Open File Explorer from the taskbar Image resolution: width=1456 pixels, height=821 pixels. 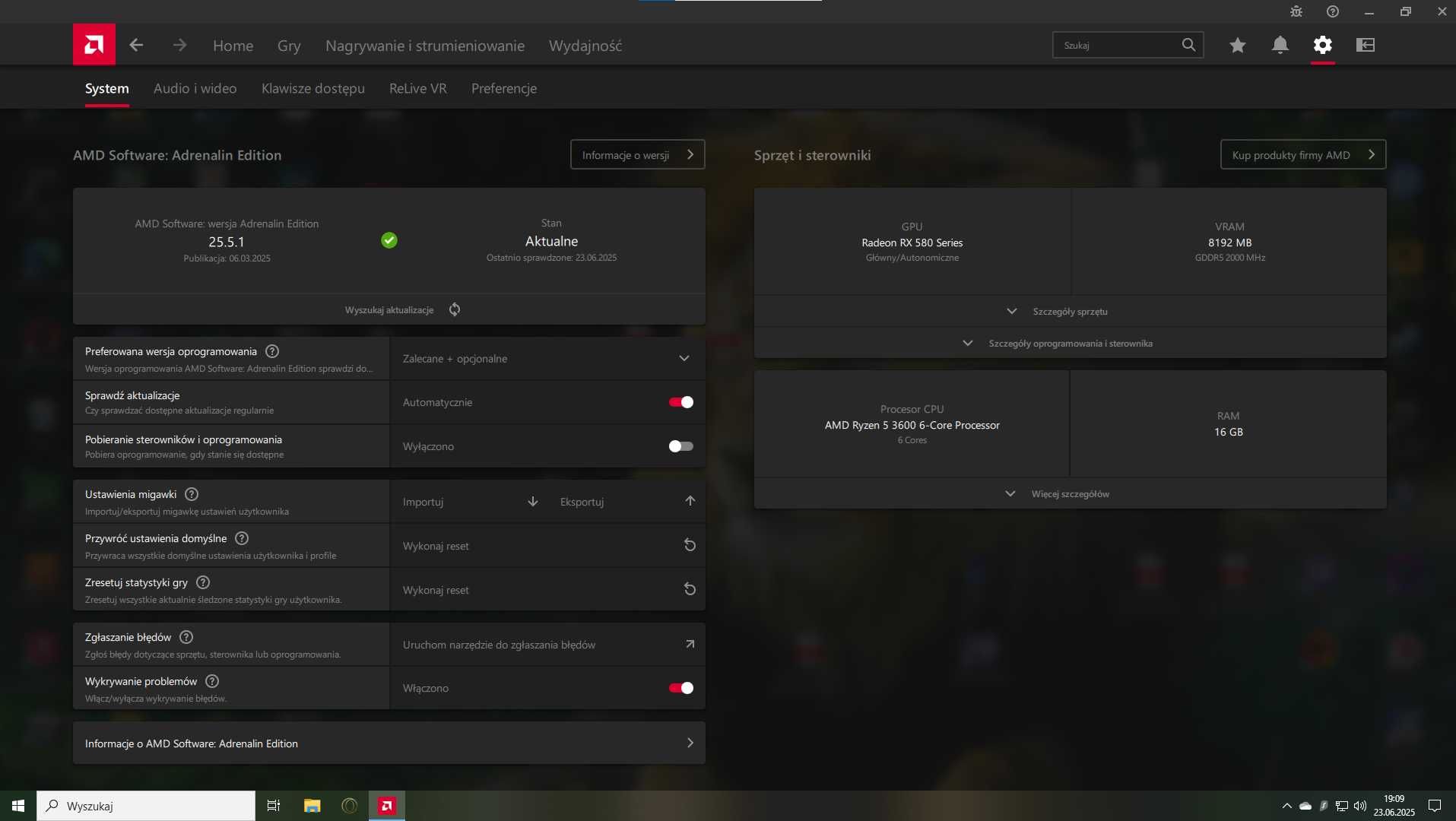312,806
